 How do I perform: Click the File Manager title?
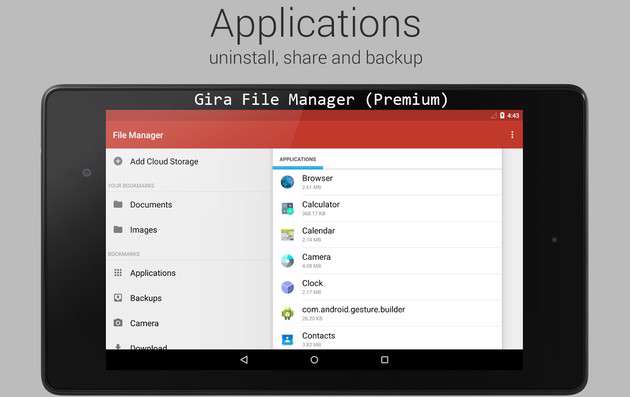pos(138,135)
